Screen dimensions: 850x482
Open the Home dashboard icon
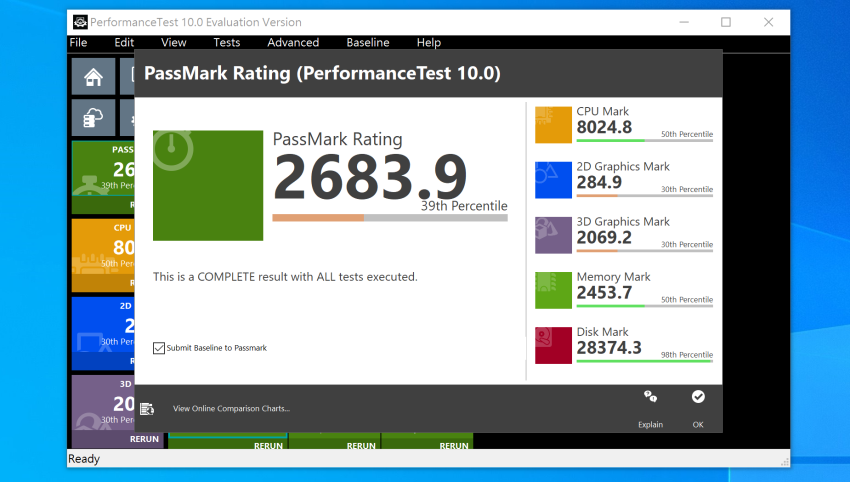93,77
